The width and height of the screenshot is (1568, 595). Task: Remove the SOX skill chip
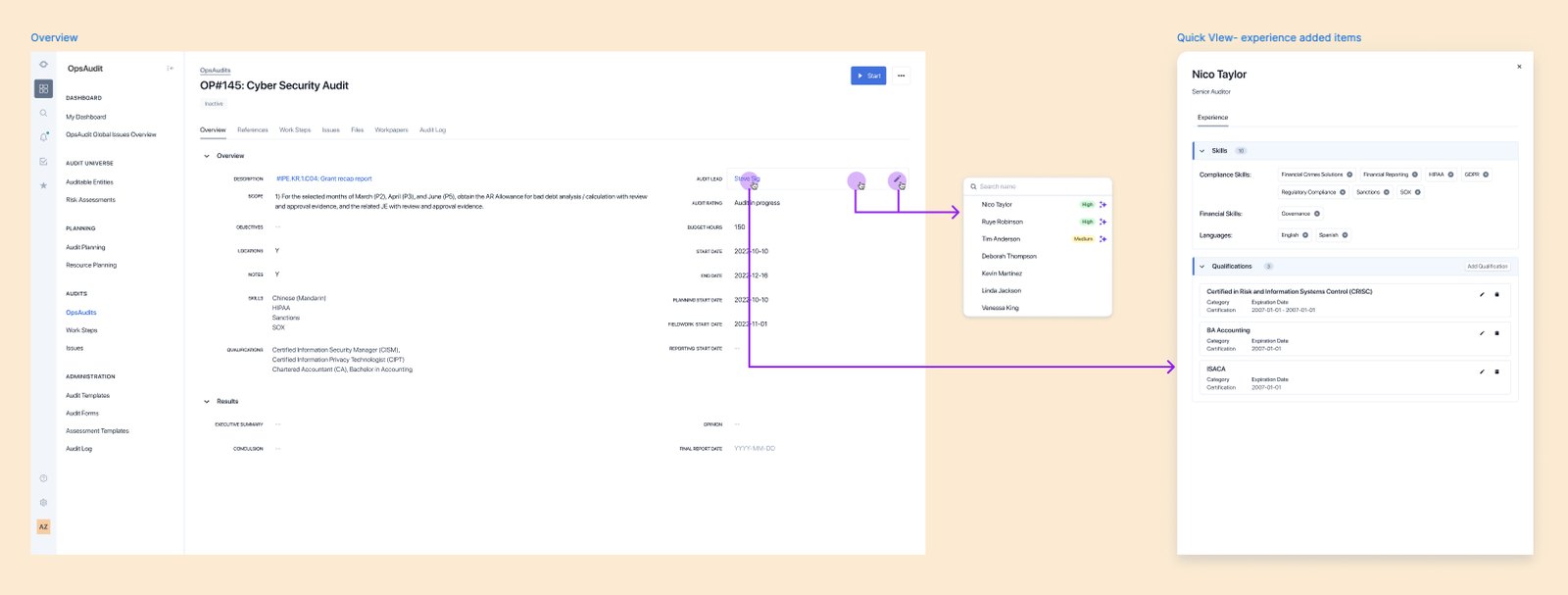(1418, 192)
